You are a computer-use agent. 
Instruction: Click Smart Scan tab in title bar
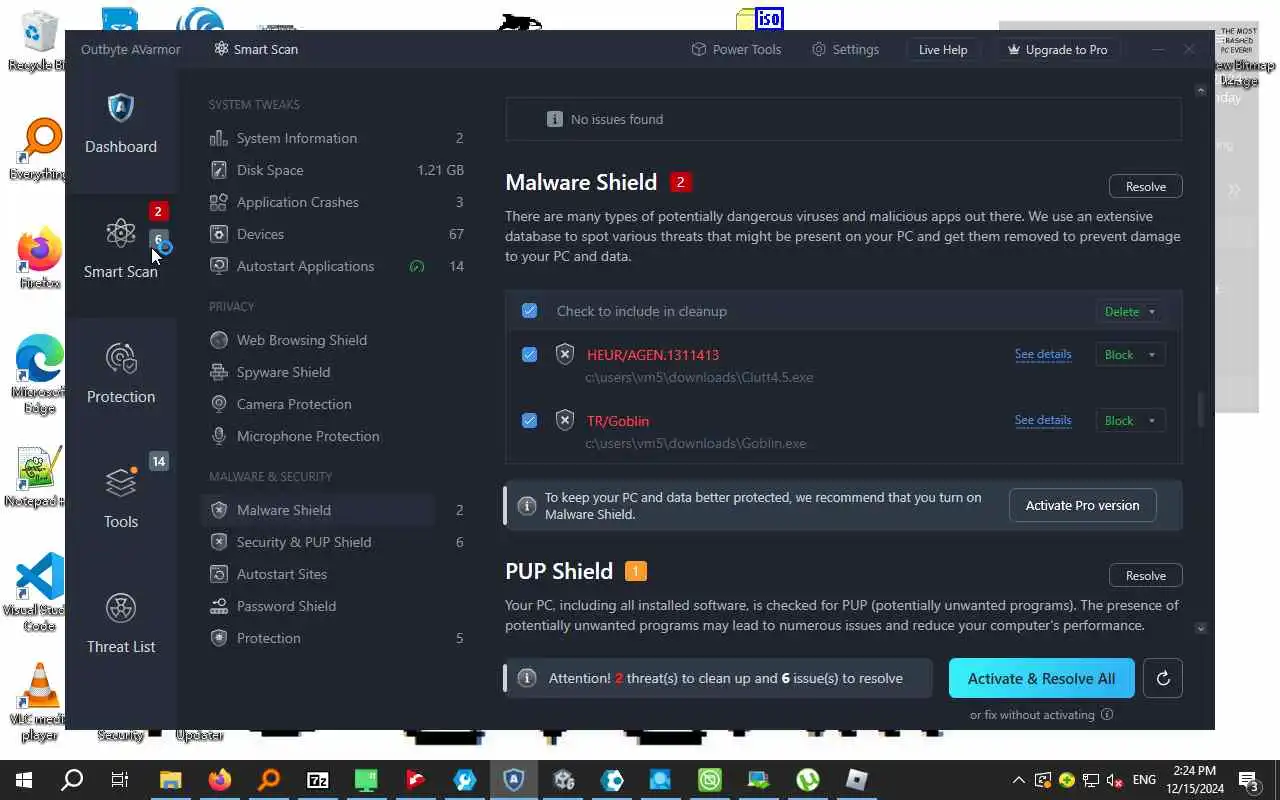pos(256,49)
